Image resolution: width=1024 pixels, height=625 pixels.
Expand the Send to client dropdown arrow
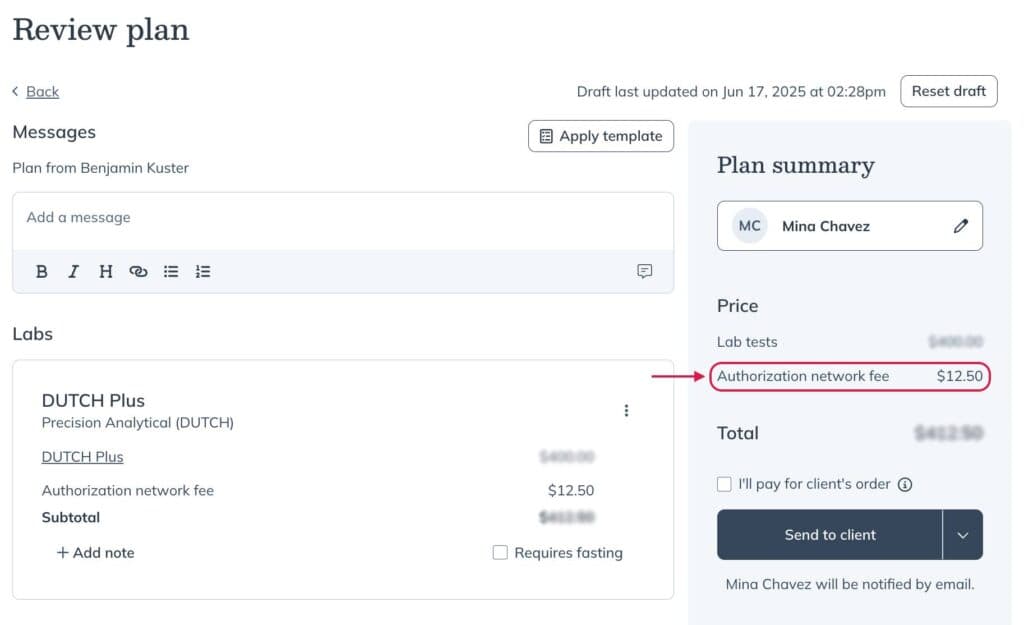click(963, 535)
